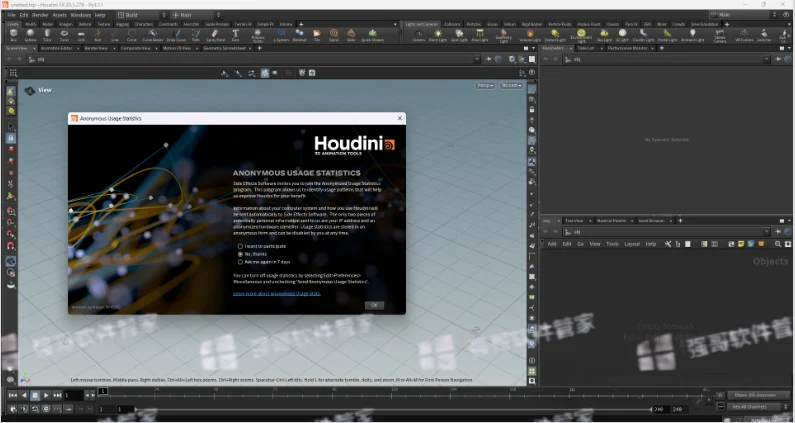Screen dimensions: 795x423
Task: Add an Area Light from the shelf
Action: pyautogui.click(x=480, y=35)
